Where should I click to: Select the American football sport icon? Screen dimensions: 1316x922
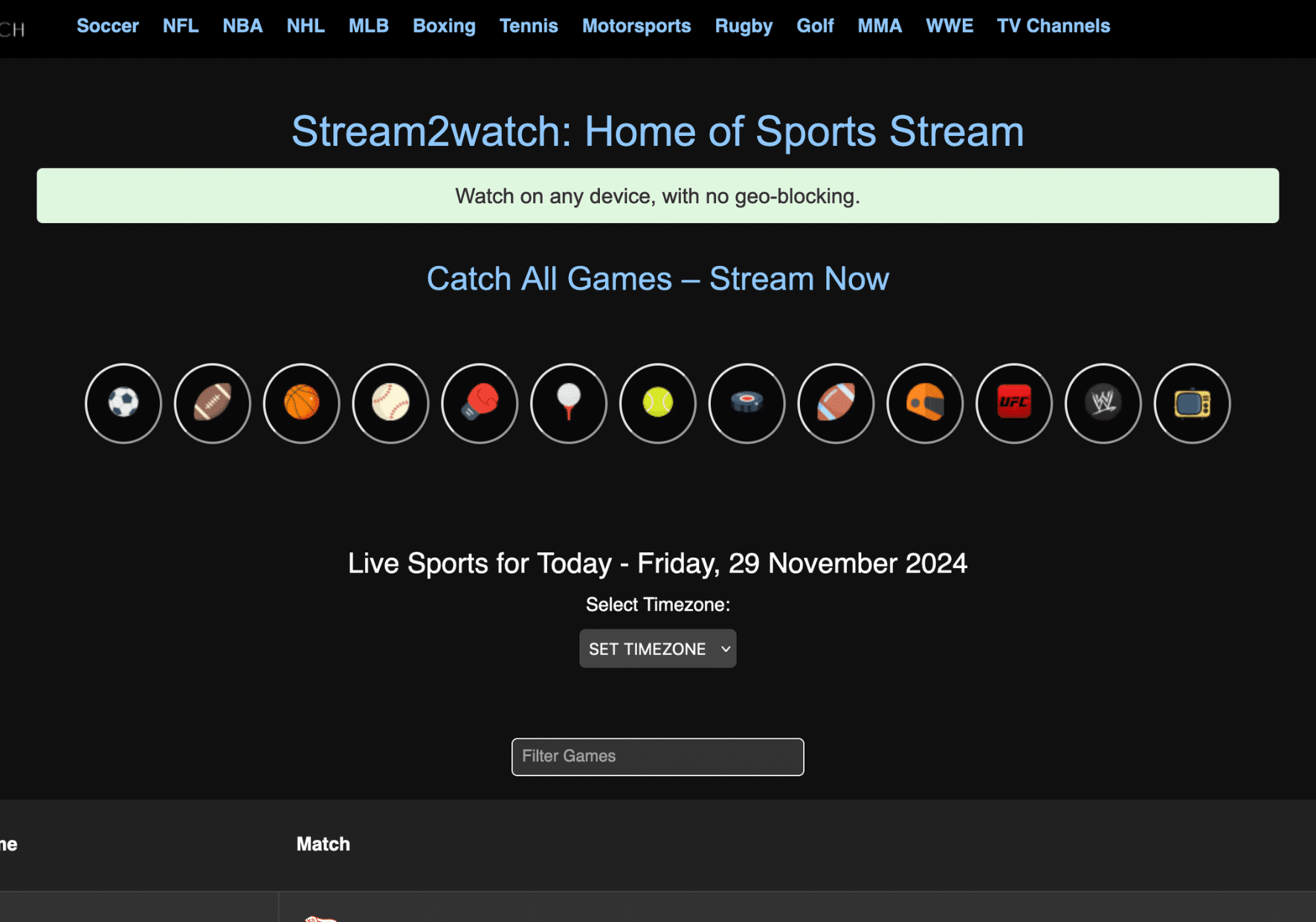(x=213, y=403)
